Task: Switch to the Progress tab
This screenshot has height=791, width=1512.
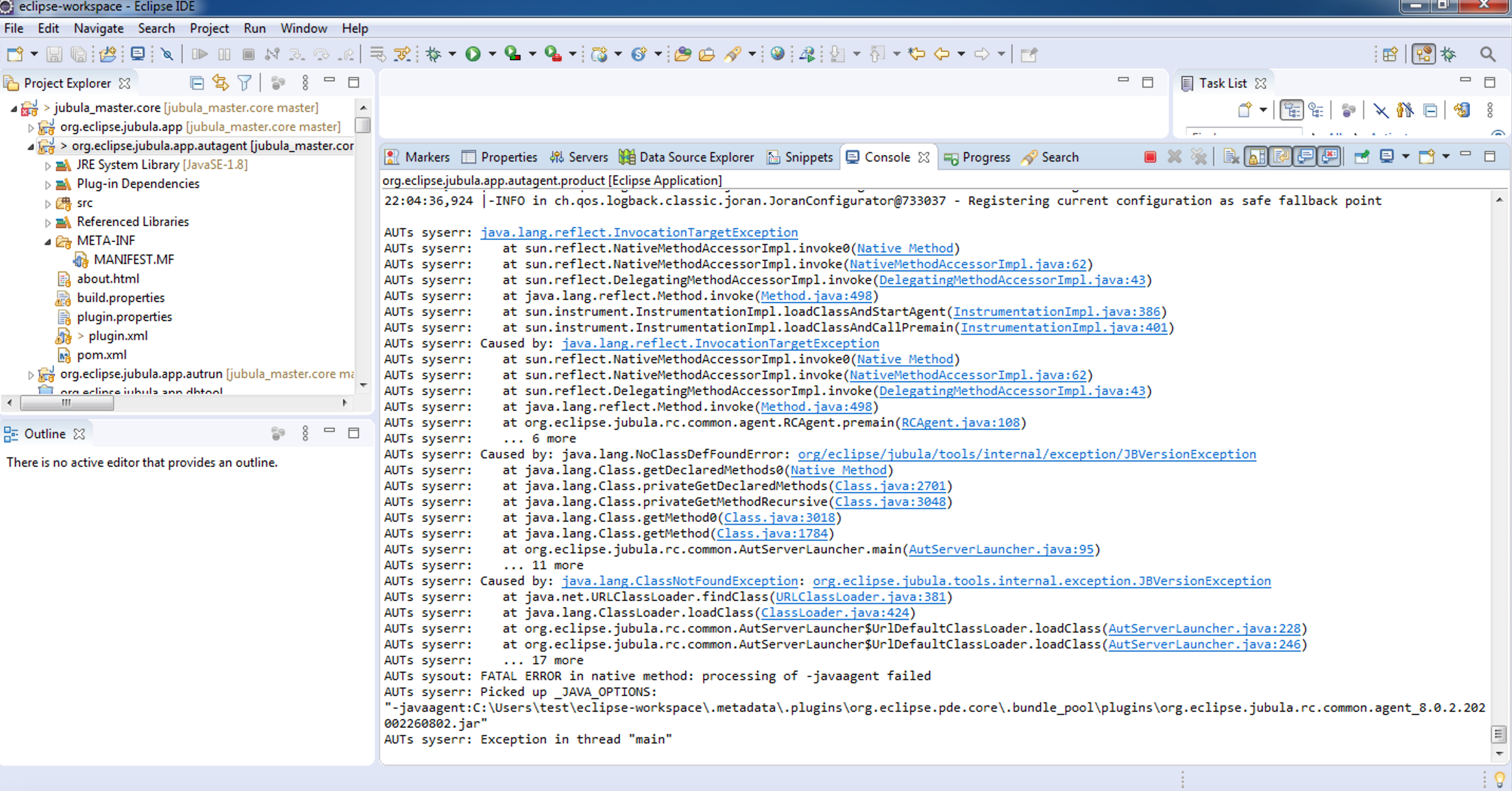Action: click(977, 157)
